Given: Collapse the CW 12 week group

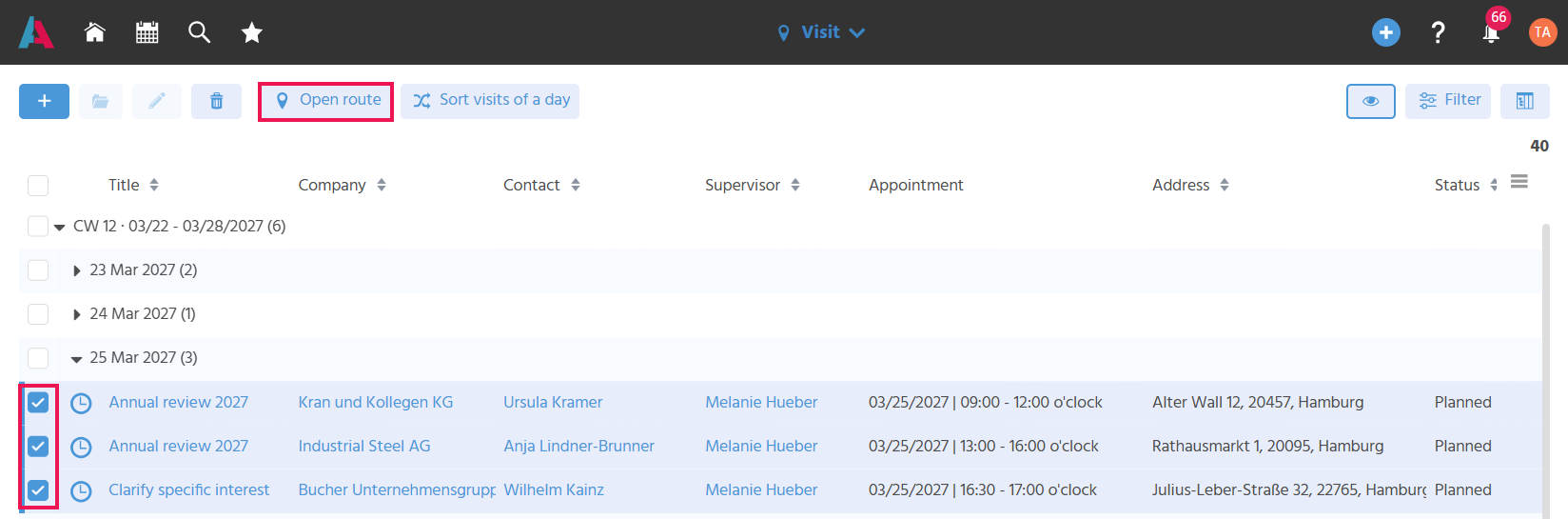Looking at the screenshot, I should pyautogui.click(x=60, y=228).
